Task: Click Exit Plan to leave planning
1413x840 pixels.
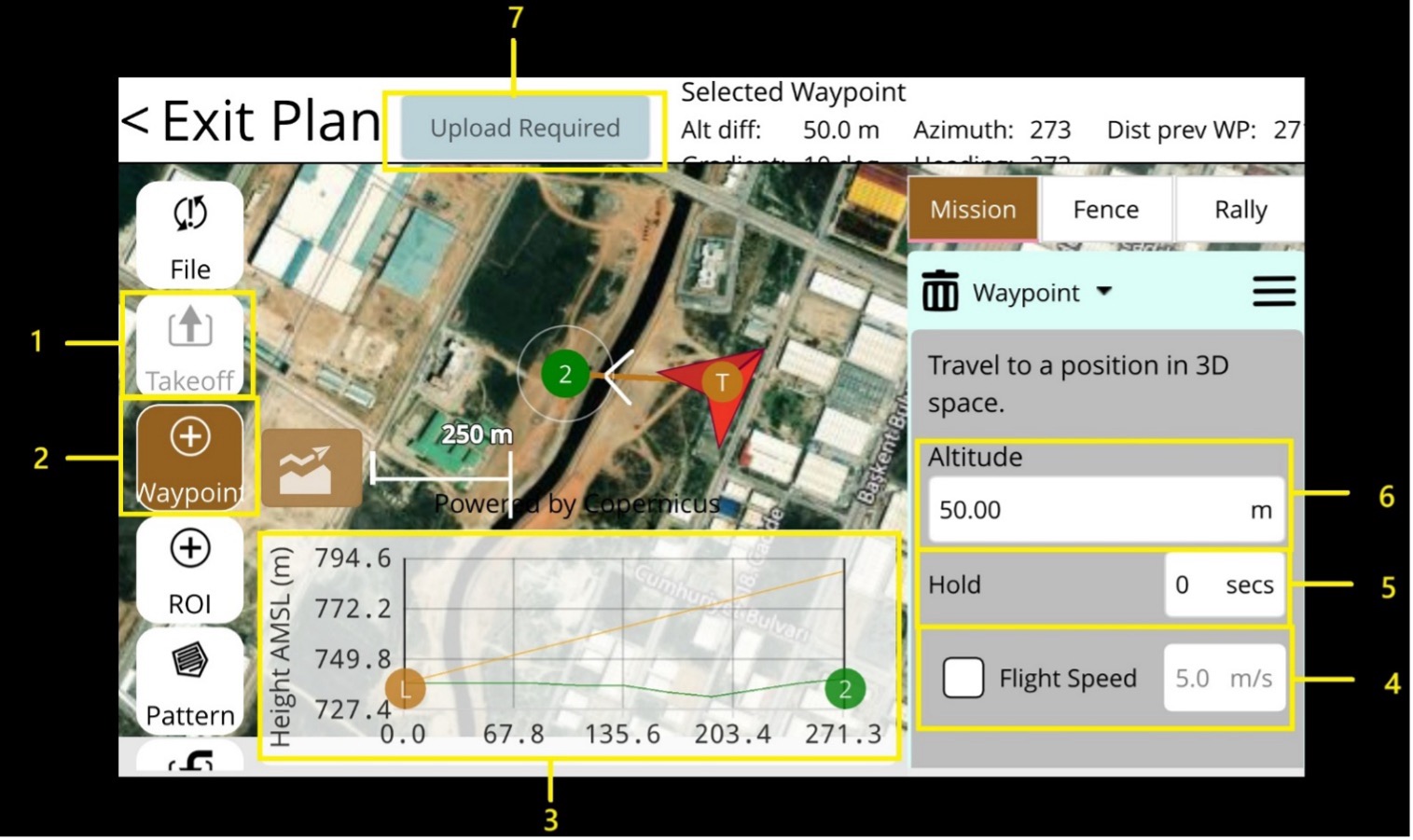Action: 250,121
